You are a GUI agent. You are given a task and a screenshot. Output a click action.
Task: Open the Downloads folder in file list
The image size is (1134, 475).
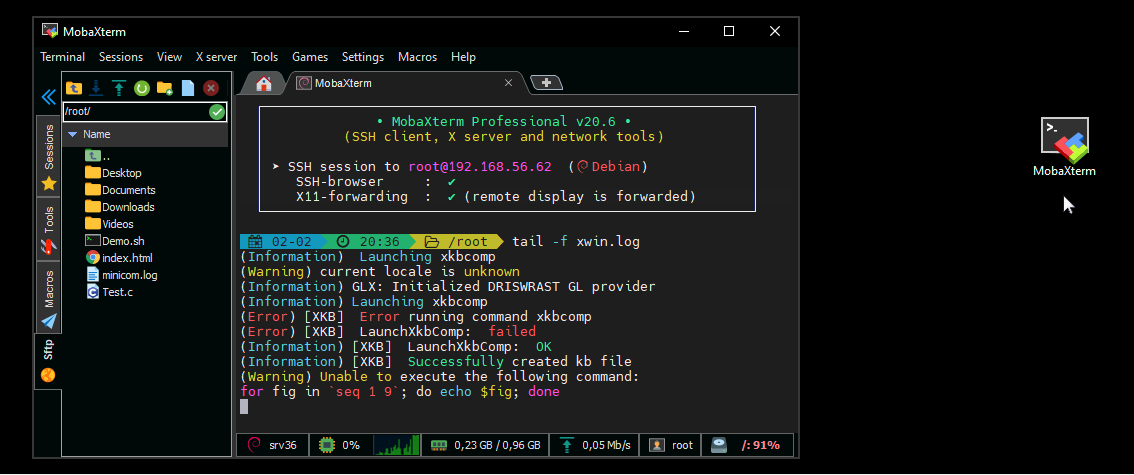pos(127,207)
